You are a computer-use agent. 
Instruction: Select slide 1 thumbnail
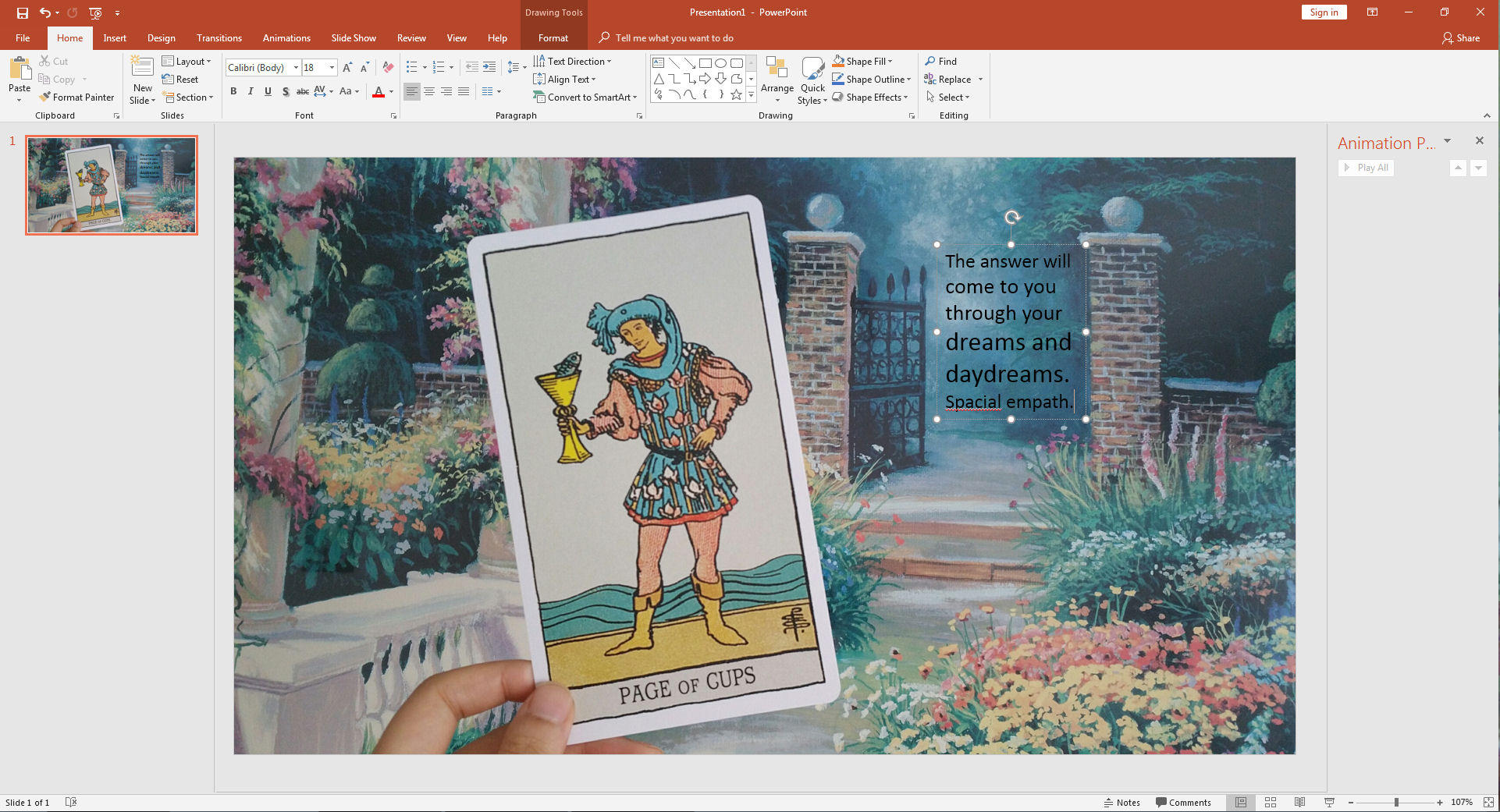coord(112,185)
